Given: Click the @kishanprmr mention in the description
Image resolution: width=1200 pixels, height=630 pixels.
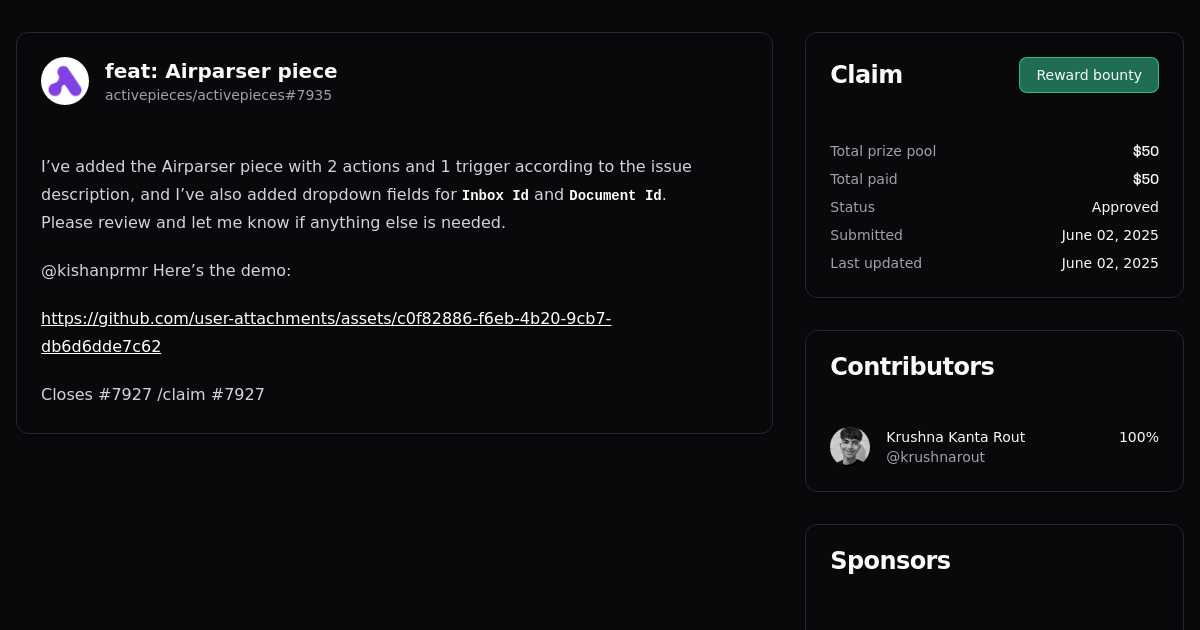Looking at the screenshot, I should coord(94,270).
